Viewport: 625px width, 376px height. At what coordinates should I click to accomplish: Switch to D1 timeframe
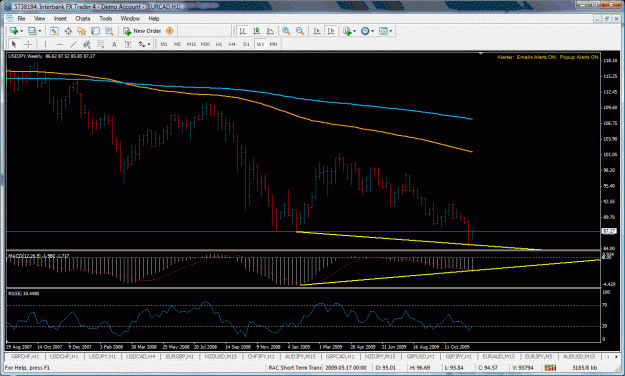click(x=246, y=44)
